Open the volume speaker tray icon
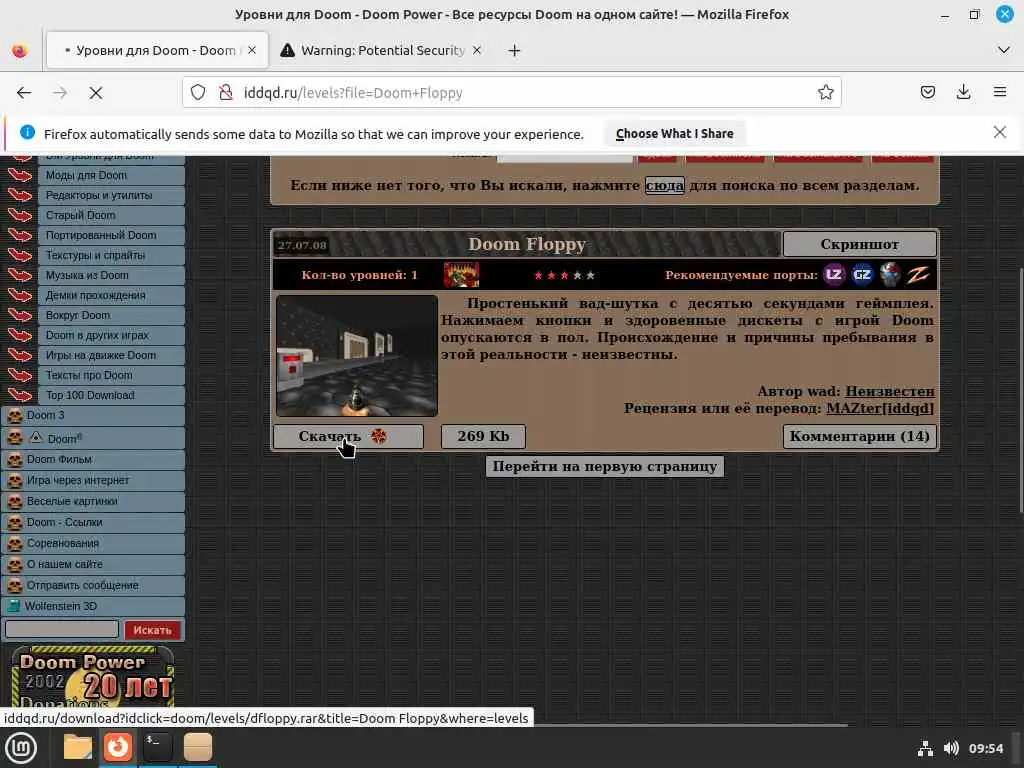 tap(951, 748)
